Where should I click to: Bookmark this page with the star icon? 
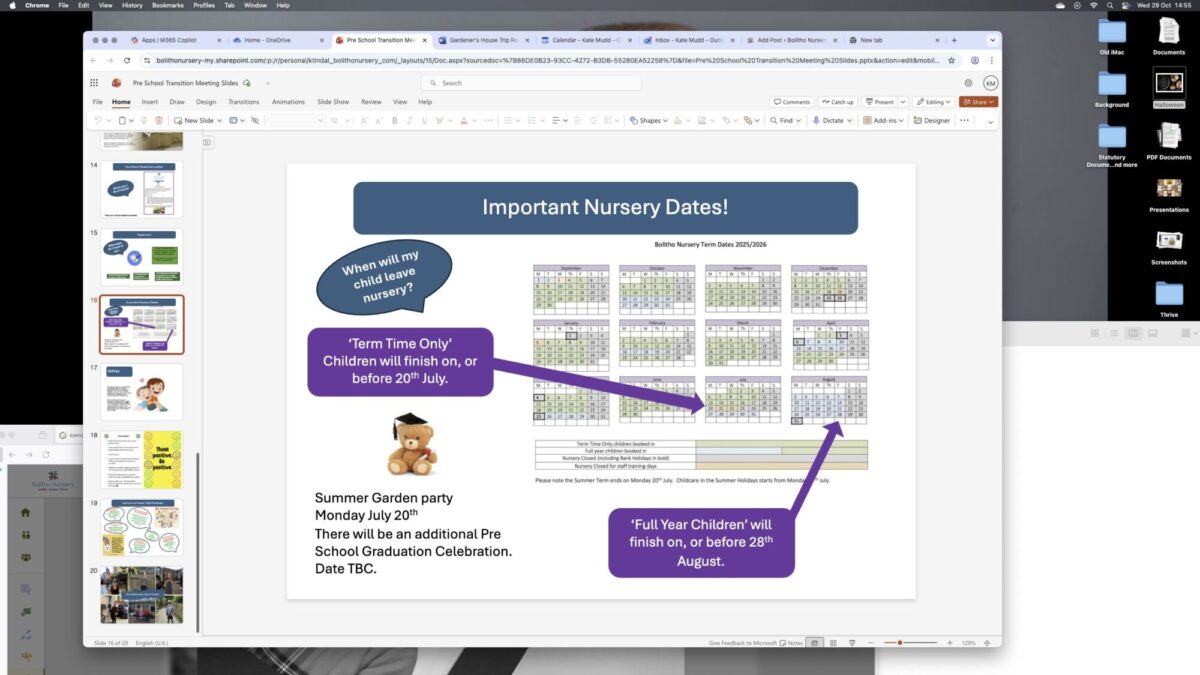953,60
